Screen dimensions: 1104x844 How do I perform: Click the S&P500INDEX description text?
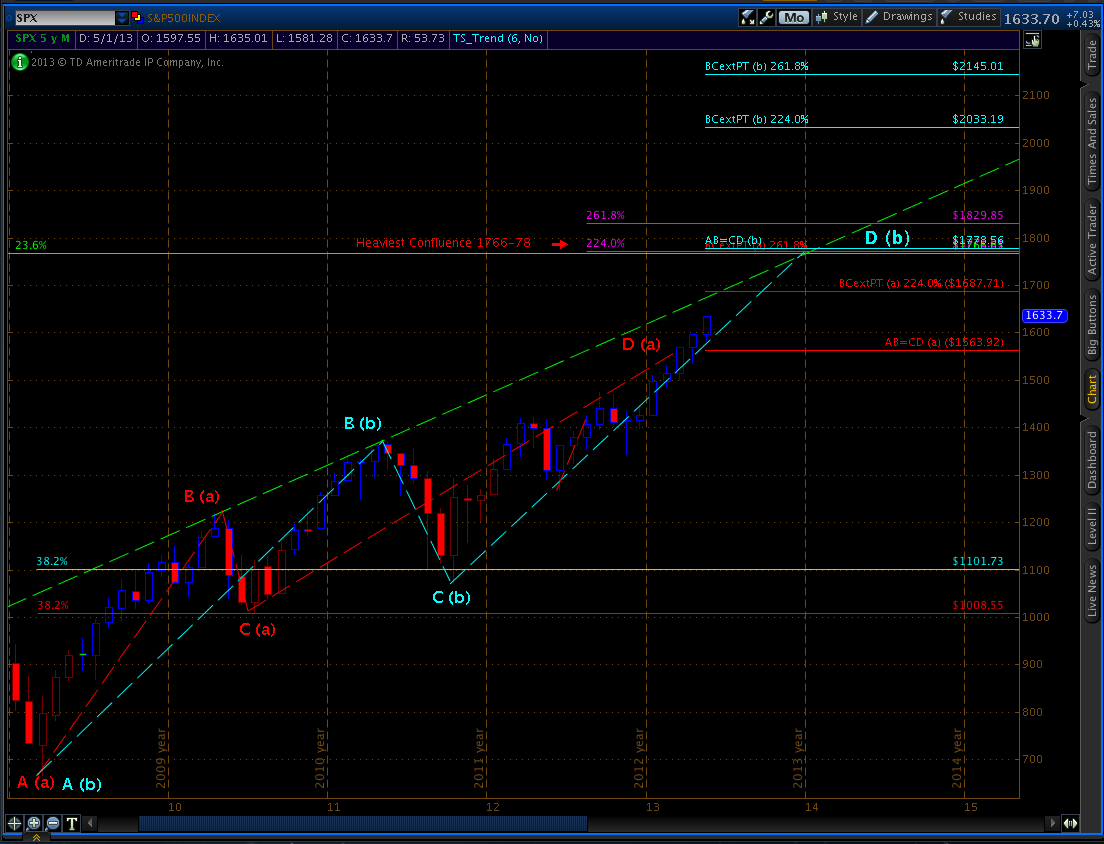tap(183, 18)
